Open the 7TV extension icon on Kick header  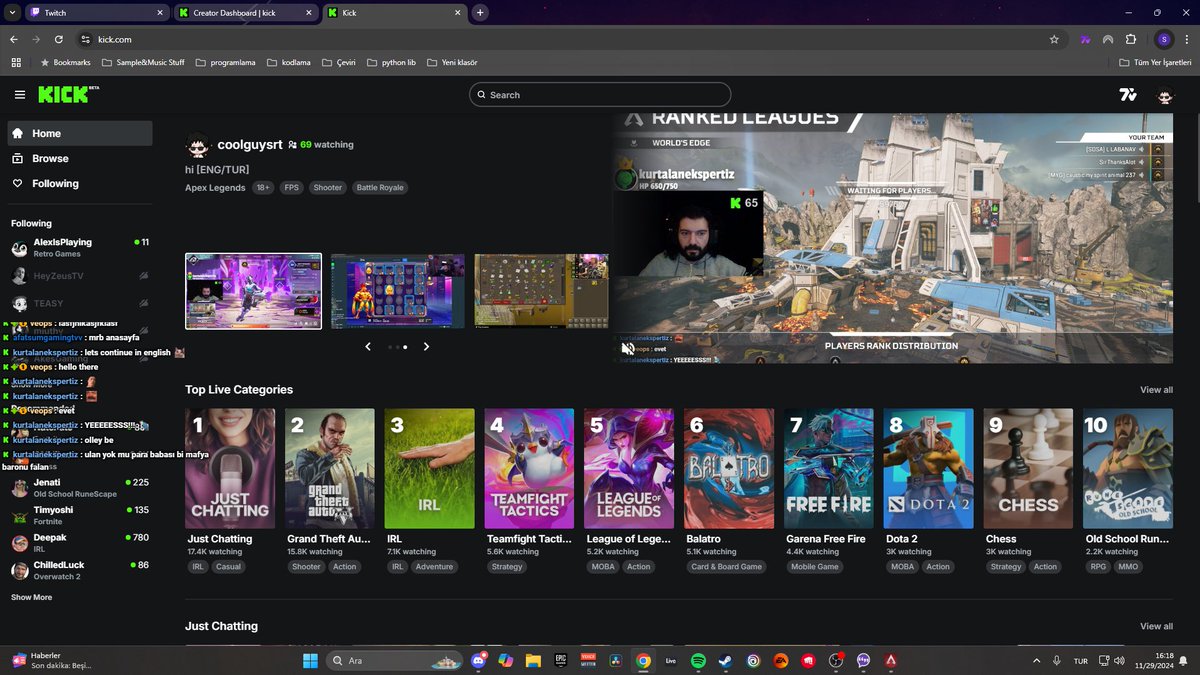coord(1128,95)
